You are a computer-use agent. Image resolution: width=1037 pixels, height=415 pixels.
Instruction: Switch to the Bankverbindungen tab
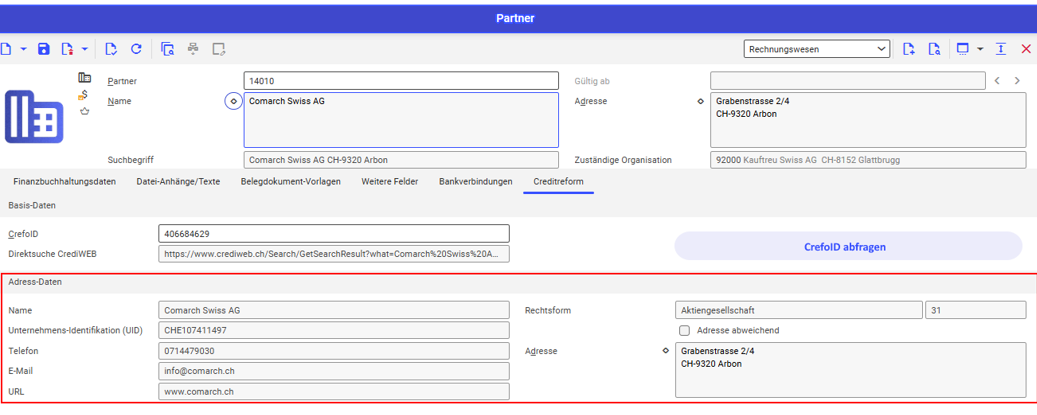click(475, 182)
